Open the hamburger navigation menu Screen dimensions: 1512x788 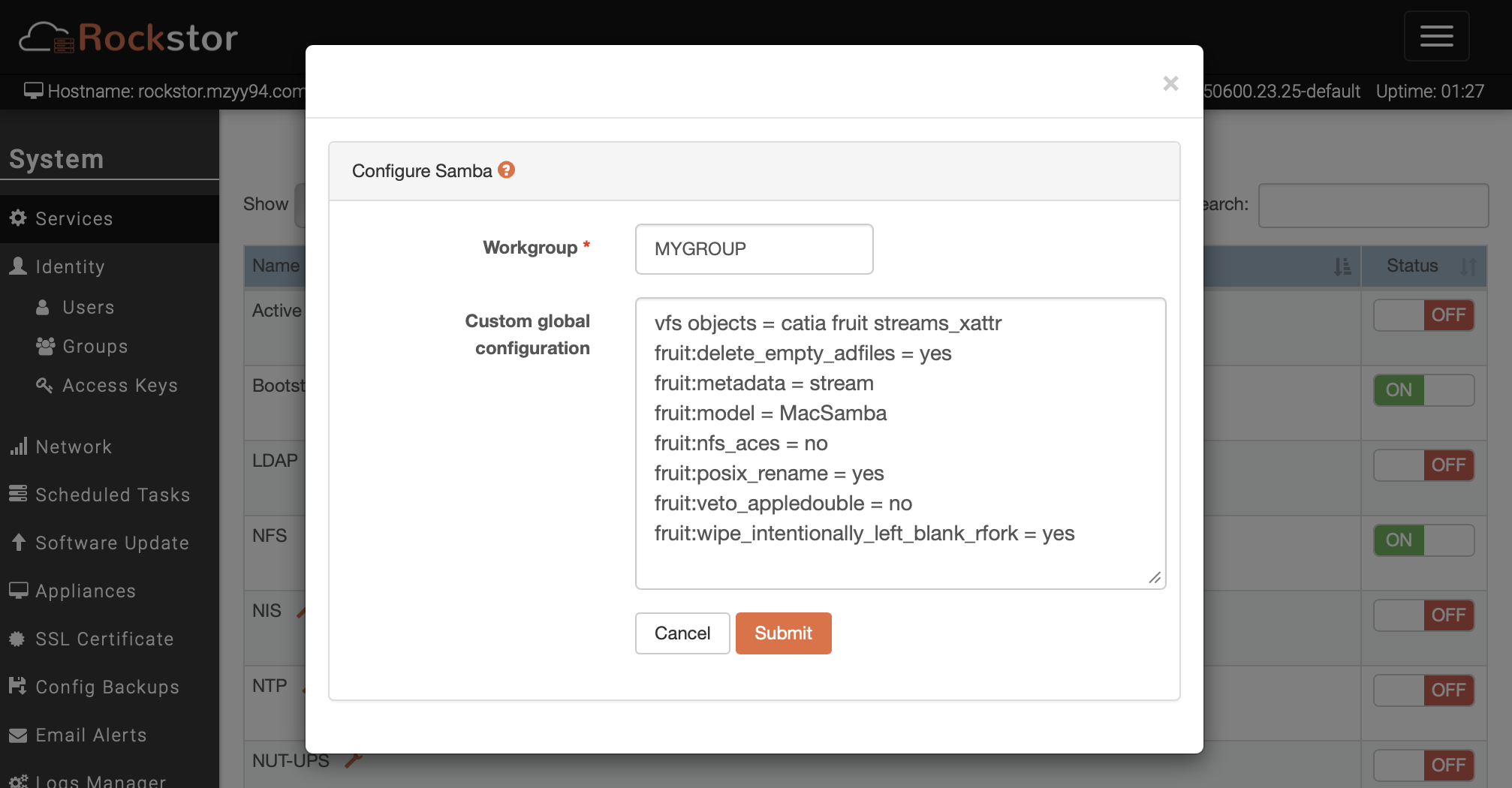[1436, 36]
